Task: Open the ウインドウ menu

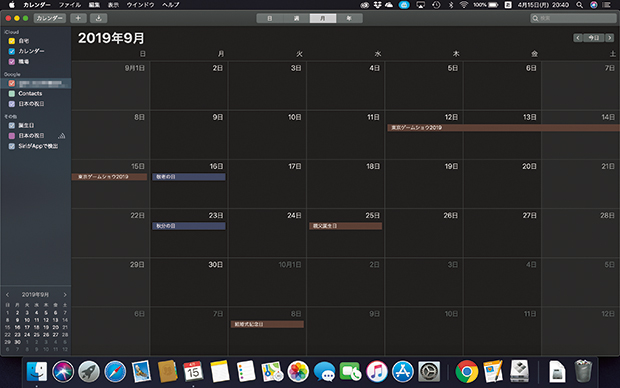Action: [140, 5]
